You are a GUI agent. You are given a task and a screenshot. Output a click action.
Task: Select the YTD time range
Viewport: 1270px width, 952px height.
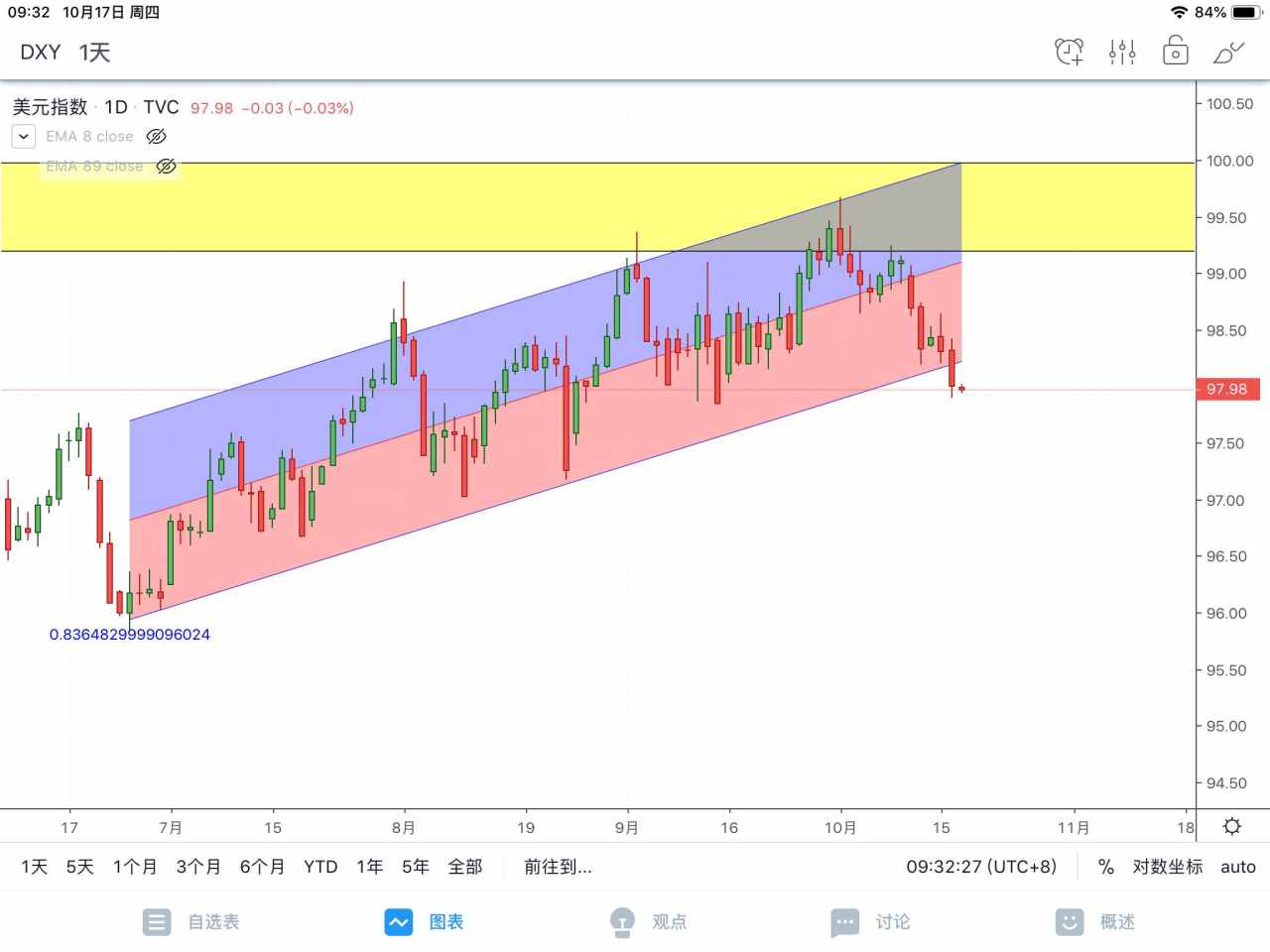320,867
